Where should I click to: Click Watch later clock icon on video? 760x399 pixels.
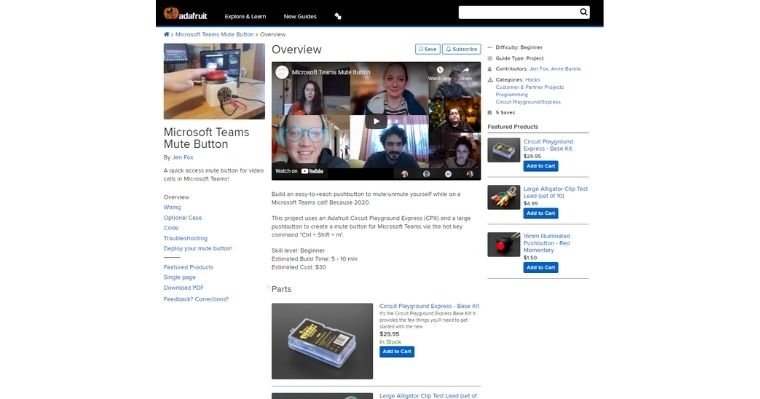[x=440, y=71]
